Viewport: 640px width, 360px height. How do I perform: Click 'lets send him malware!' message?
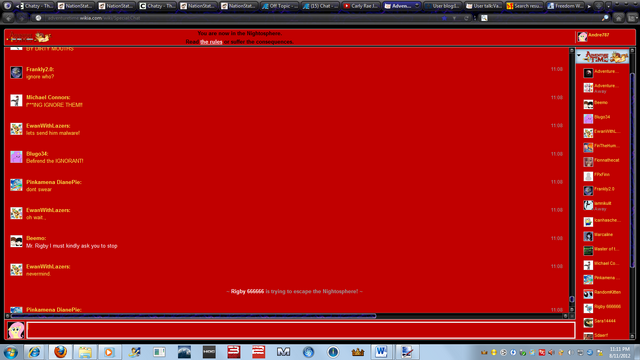point(53,133)
